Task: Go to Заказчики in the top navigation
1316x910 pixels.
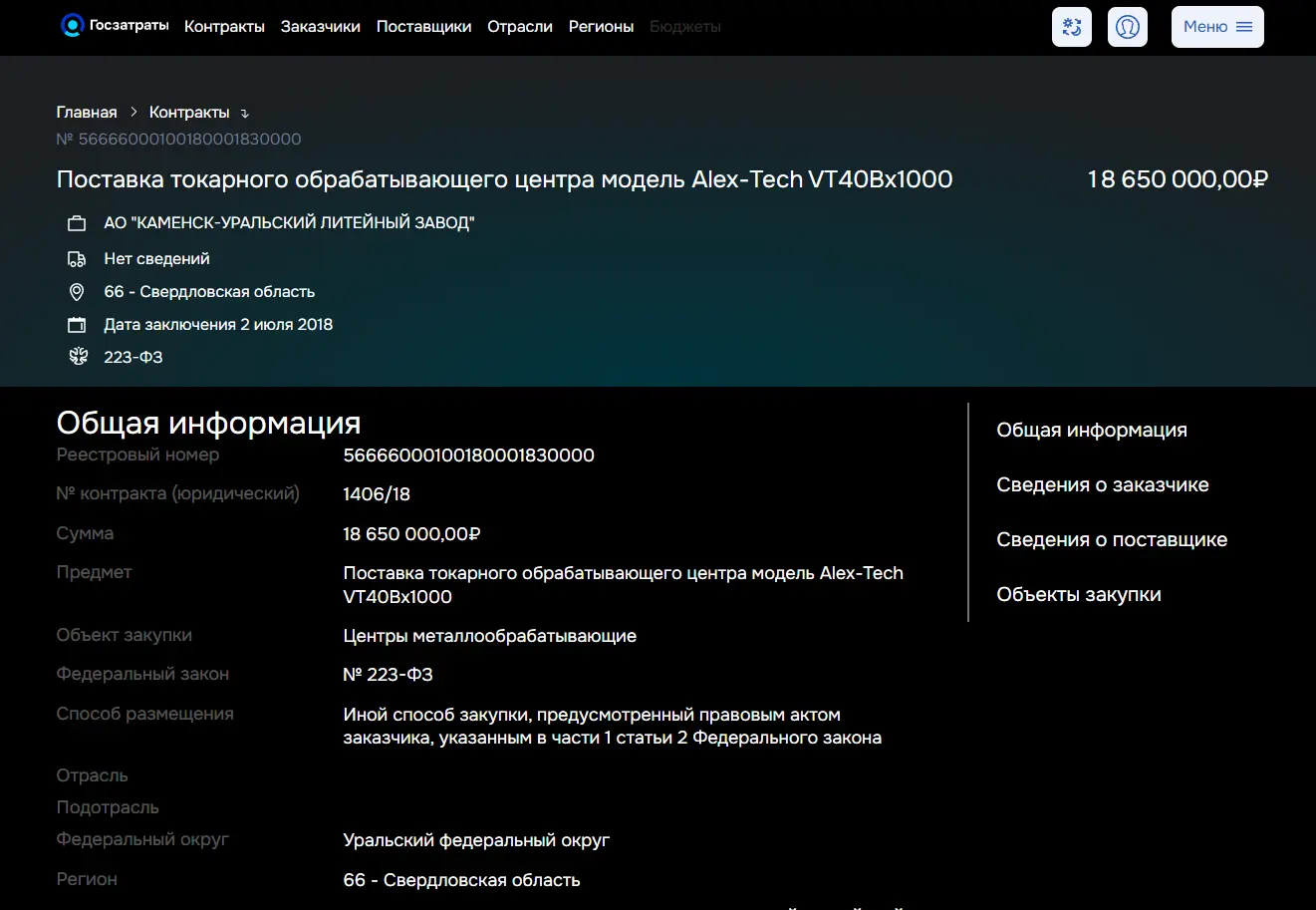Action: (321, 27)
